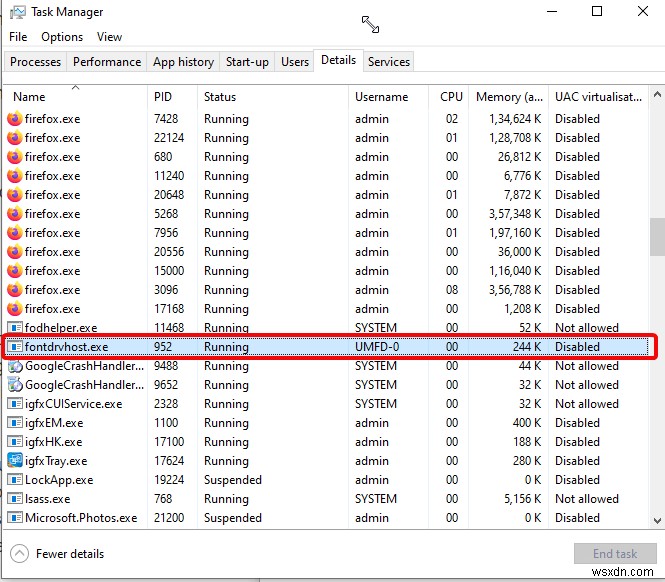Click the UMFD-0 username cell
665x582 pixels.
(377, 347)
